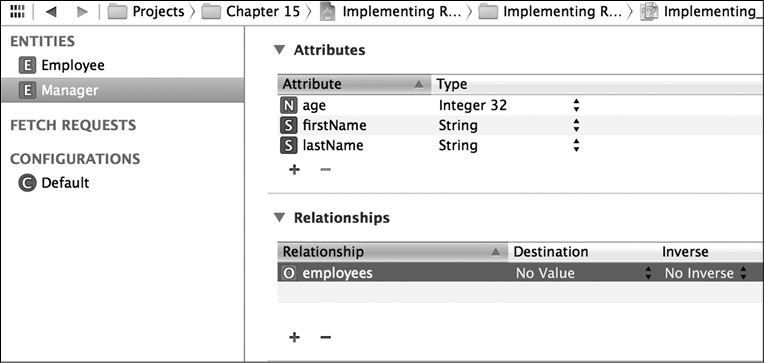Open the related items grid icon
Image resolution: width=764 pixels, height=363 pixels.
(17, 12)
